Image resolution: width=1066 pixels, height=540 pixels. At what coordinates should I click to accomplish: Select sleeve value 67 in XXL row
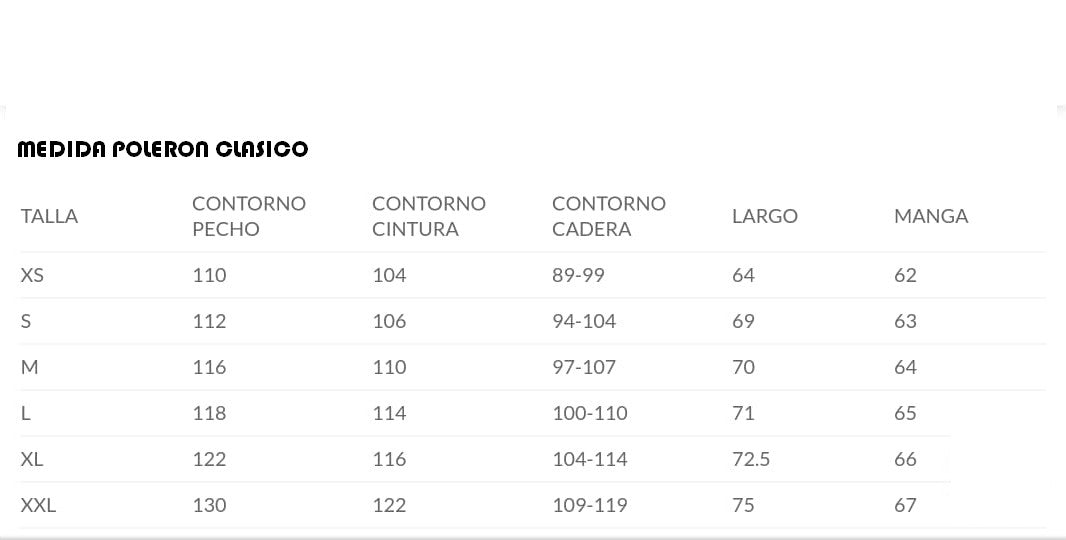[x=905, y=505]
